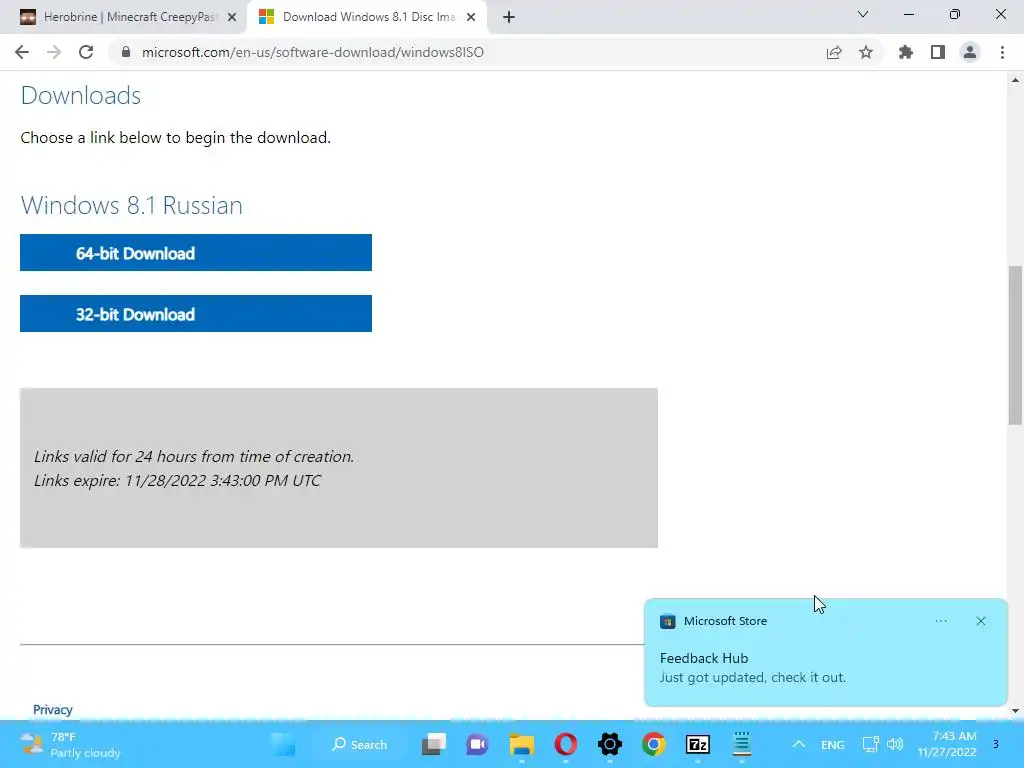The width and height of the screenshot is (1024, 768).
Task: Open the Chrome extensions puzzle icon
Action: tap(906, 52)
